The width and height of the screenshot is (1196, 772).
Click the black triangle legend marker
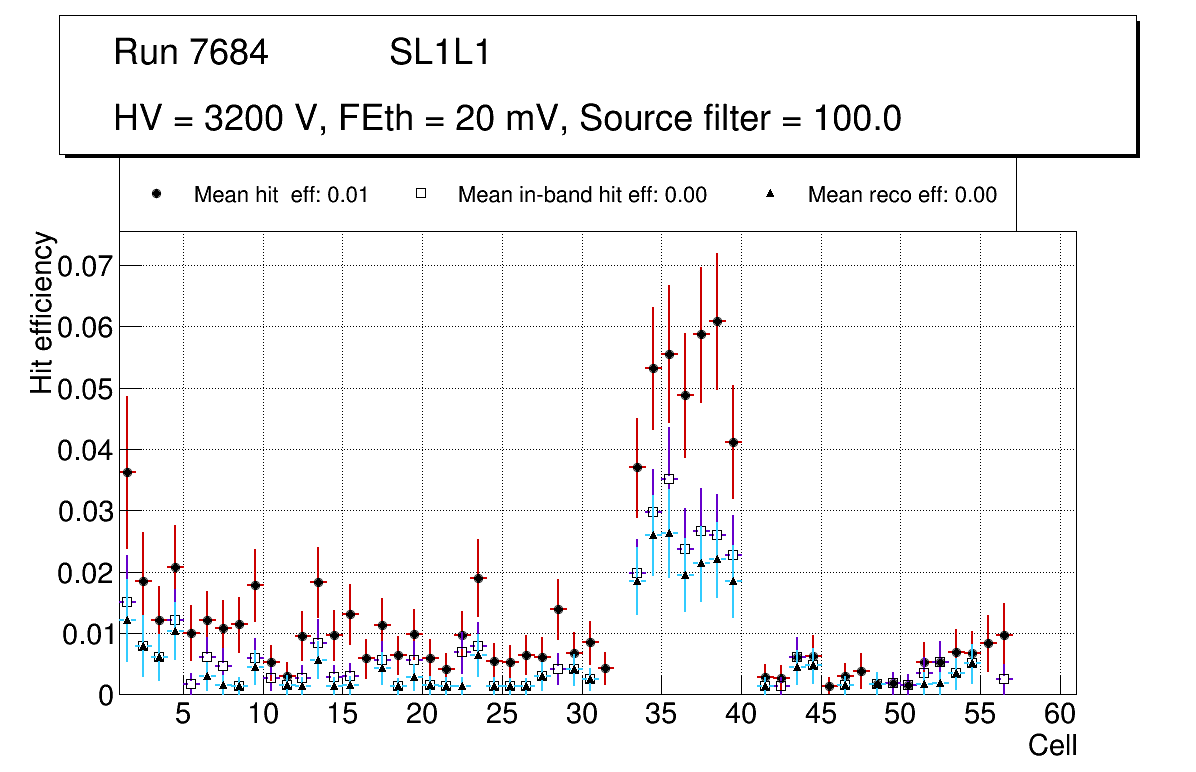click(x=771, y=194)
